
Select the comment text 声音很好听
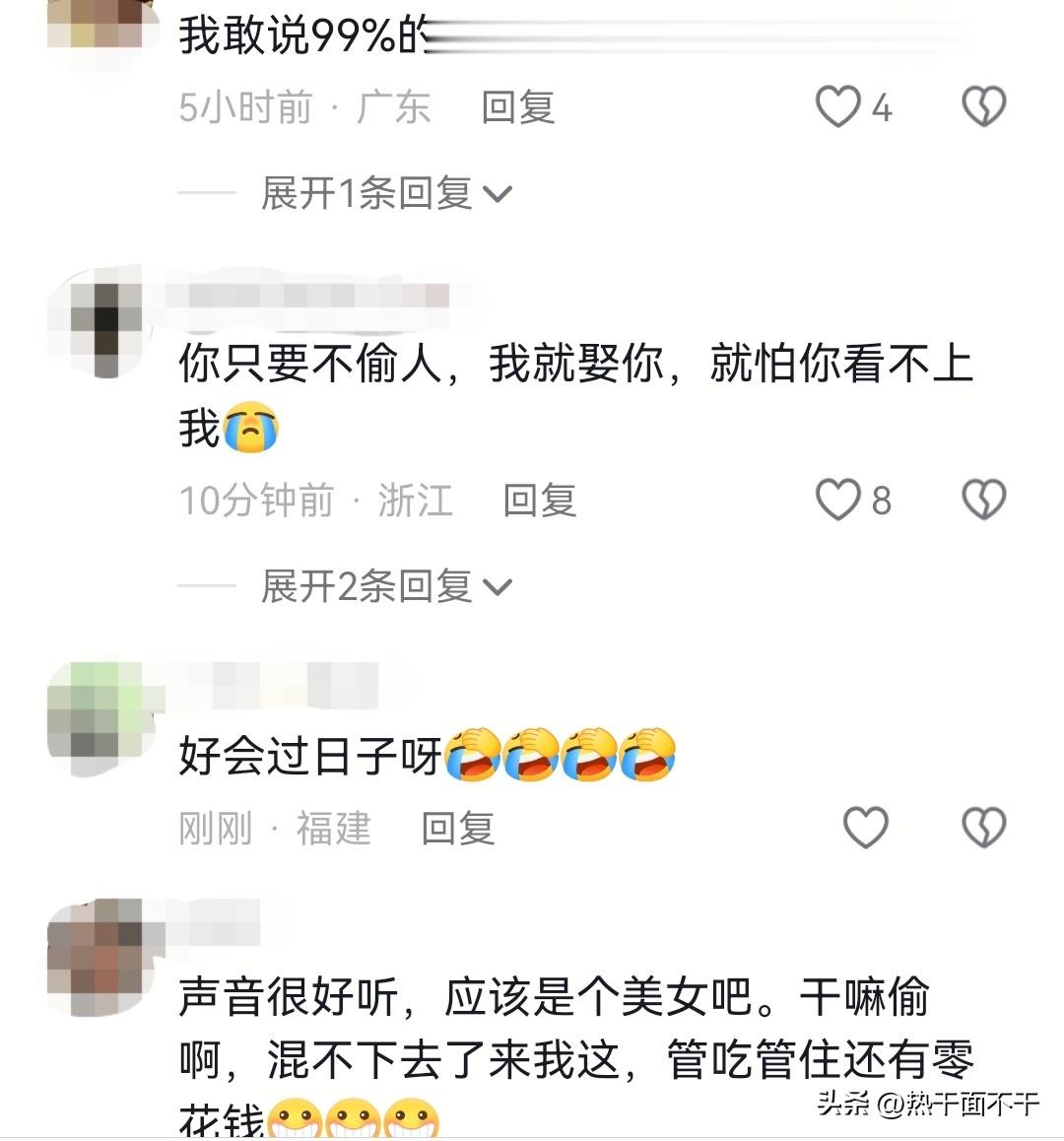click(x=289, y=997)
